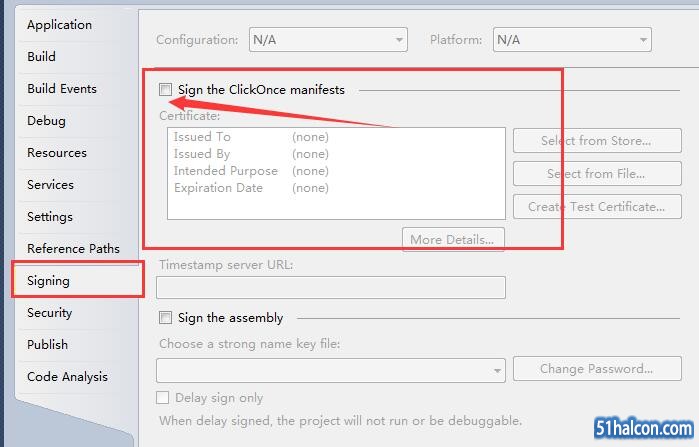
Task: Open the Resources tab
Action: coord(57,153)
